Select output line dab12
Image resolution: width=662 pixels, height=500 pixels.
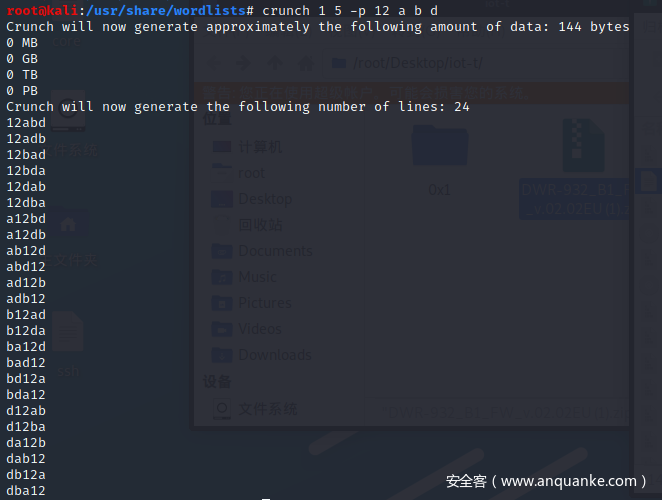click(26, 459)
